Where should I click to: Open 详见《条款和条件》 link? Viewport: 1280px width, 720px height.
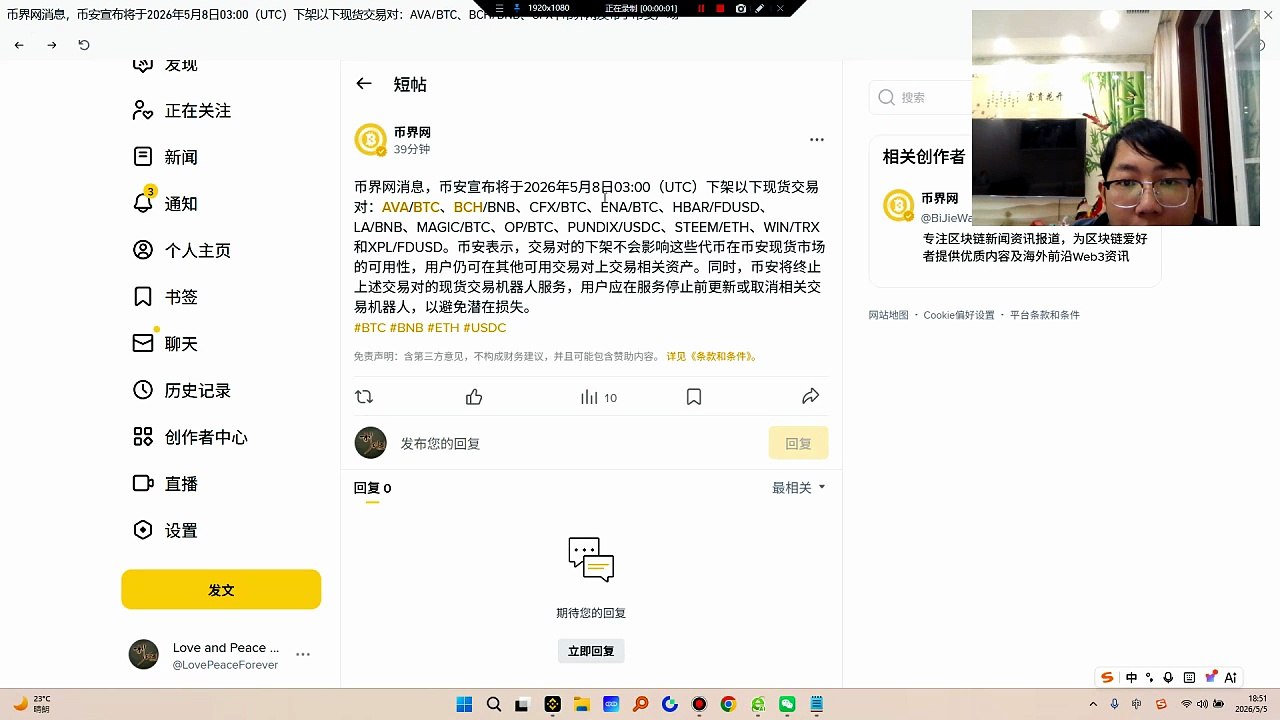713,356
